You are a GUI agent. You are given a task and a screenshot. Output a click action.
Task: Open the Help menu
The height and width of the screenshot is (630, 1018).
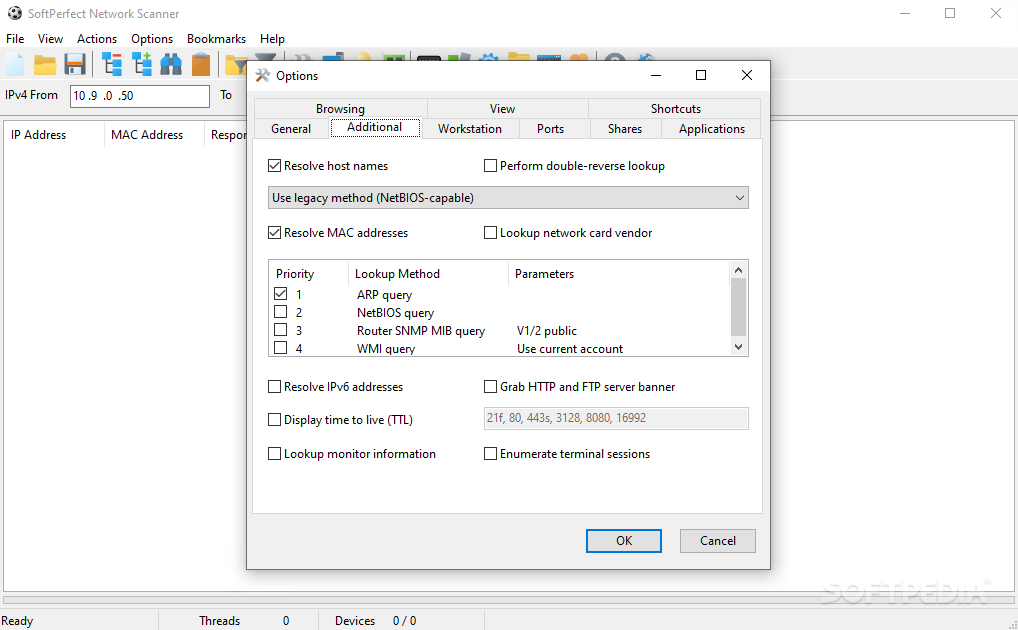tap(272, 39)
